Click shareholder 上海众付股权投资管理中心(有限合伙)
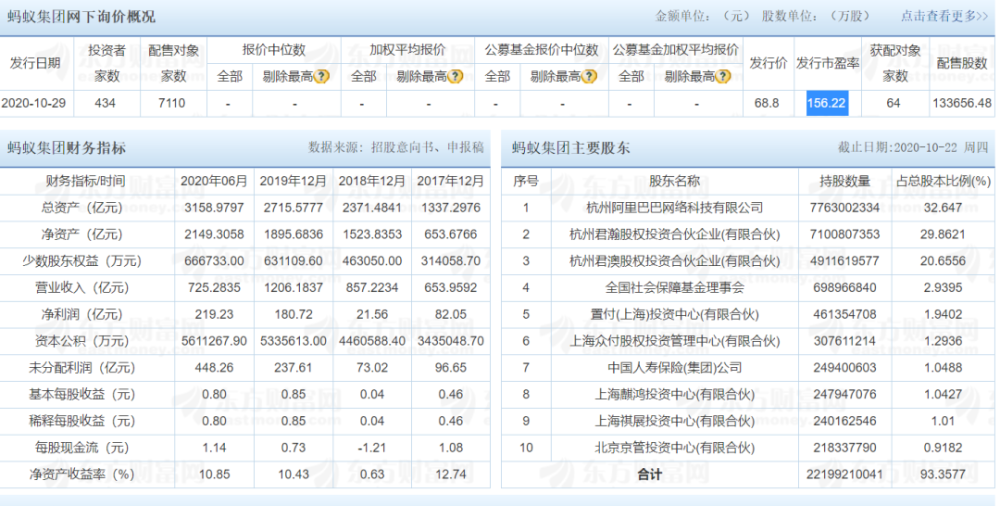 pos(674,341)
